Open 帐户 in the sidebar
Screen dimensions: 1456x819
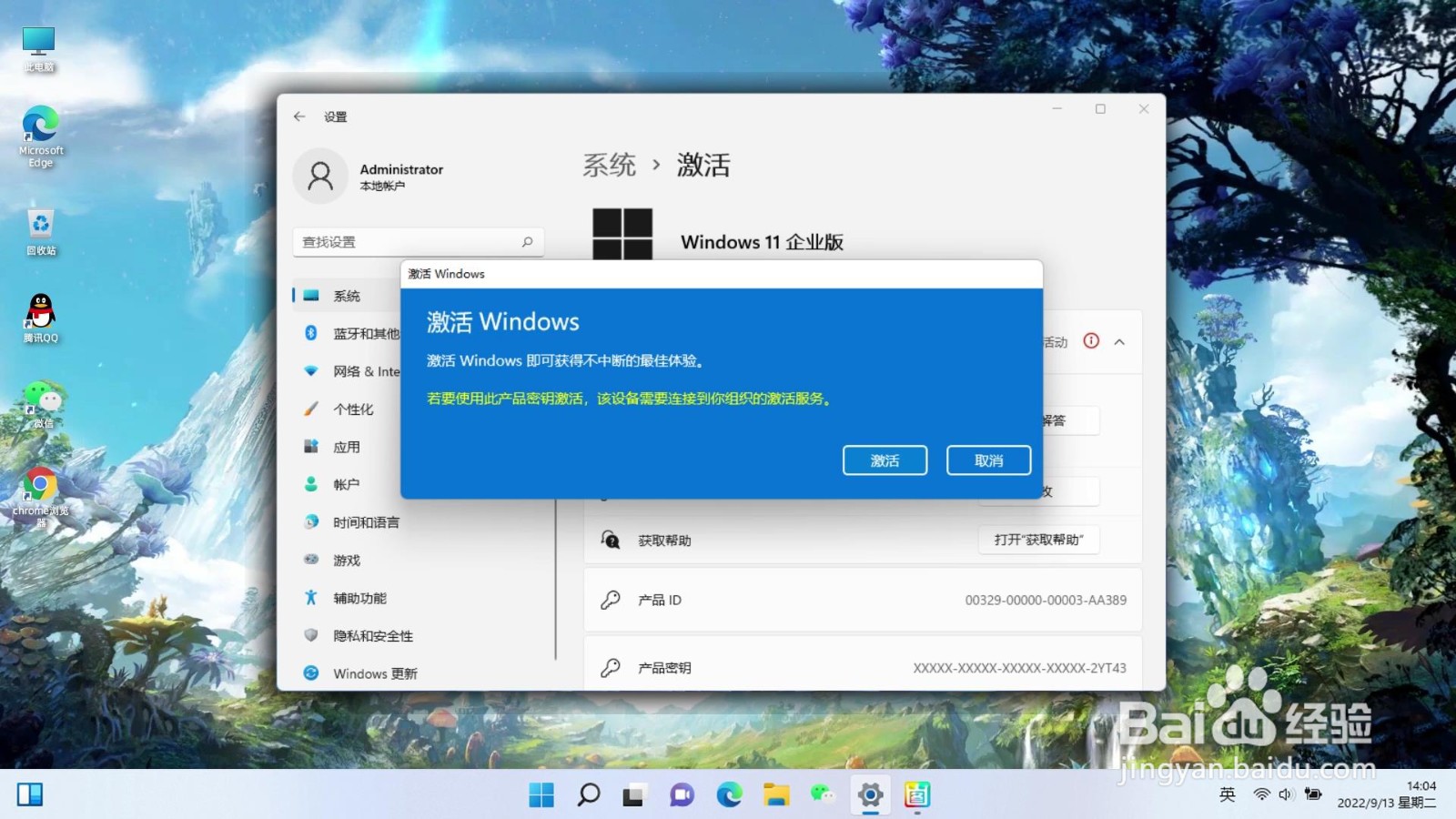point(347,485)
